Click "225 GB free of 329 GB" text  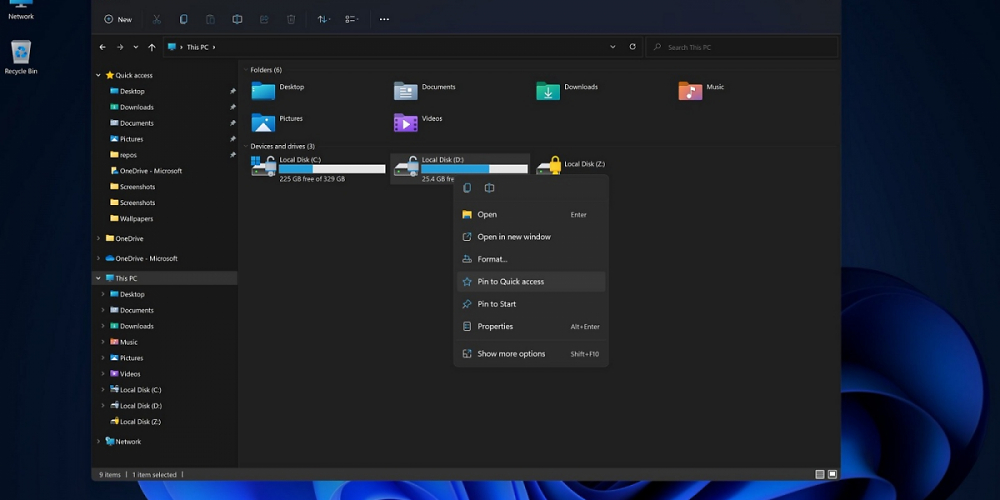(x=312, y=179)
